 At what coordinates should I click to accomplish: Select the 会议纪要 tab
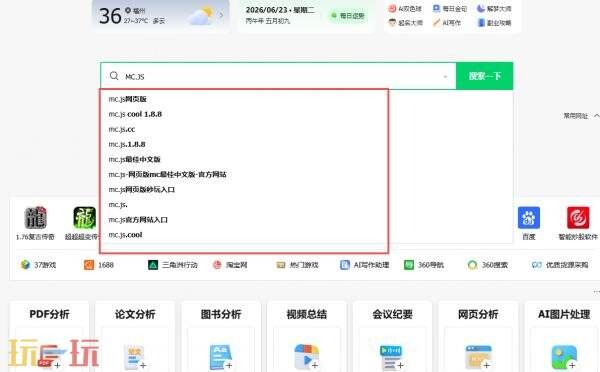click(392, 314)
